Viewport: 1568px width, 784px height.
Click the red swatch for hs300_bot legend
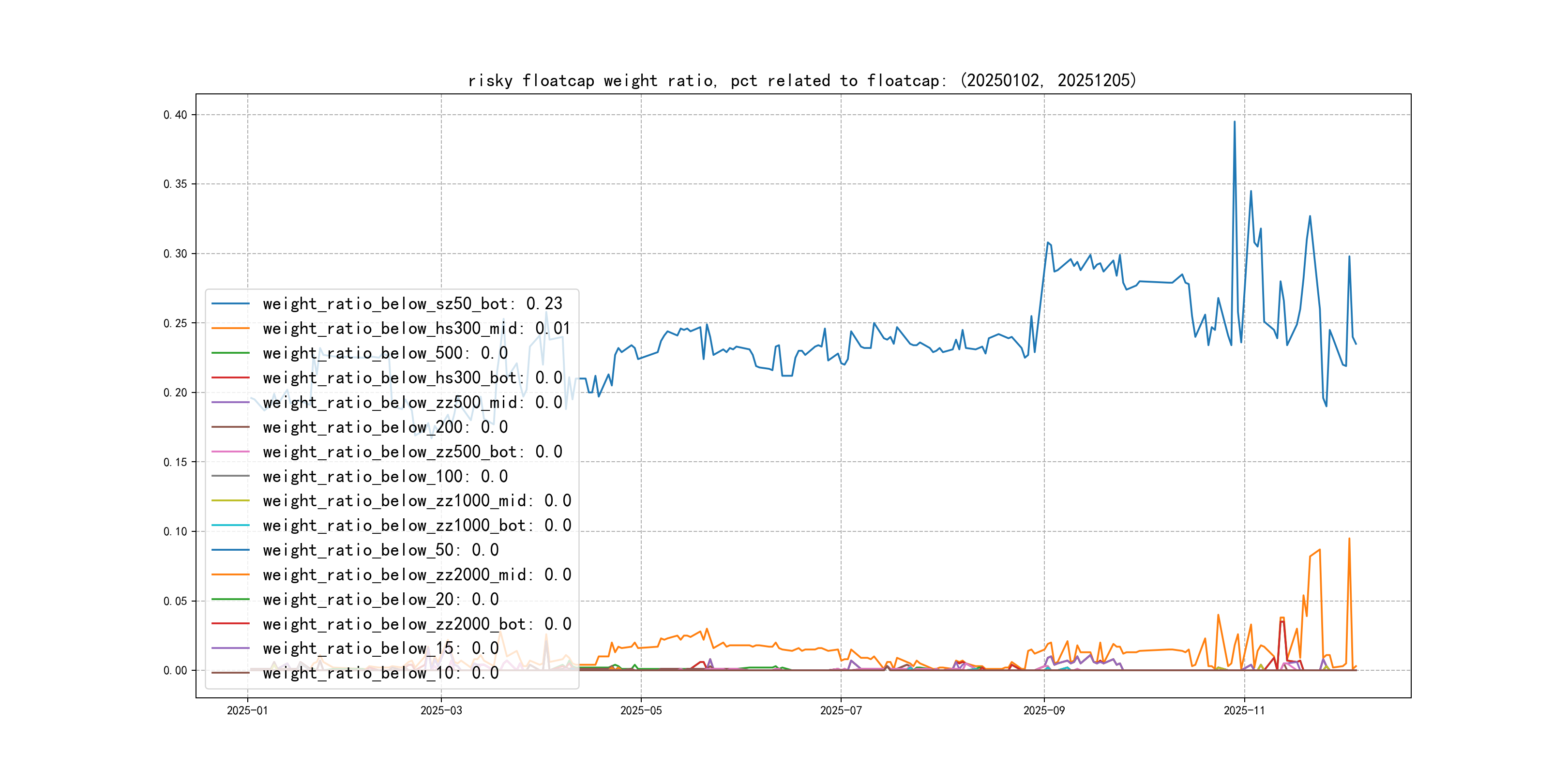(x=230, y=378)
